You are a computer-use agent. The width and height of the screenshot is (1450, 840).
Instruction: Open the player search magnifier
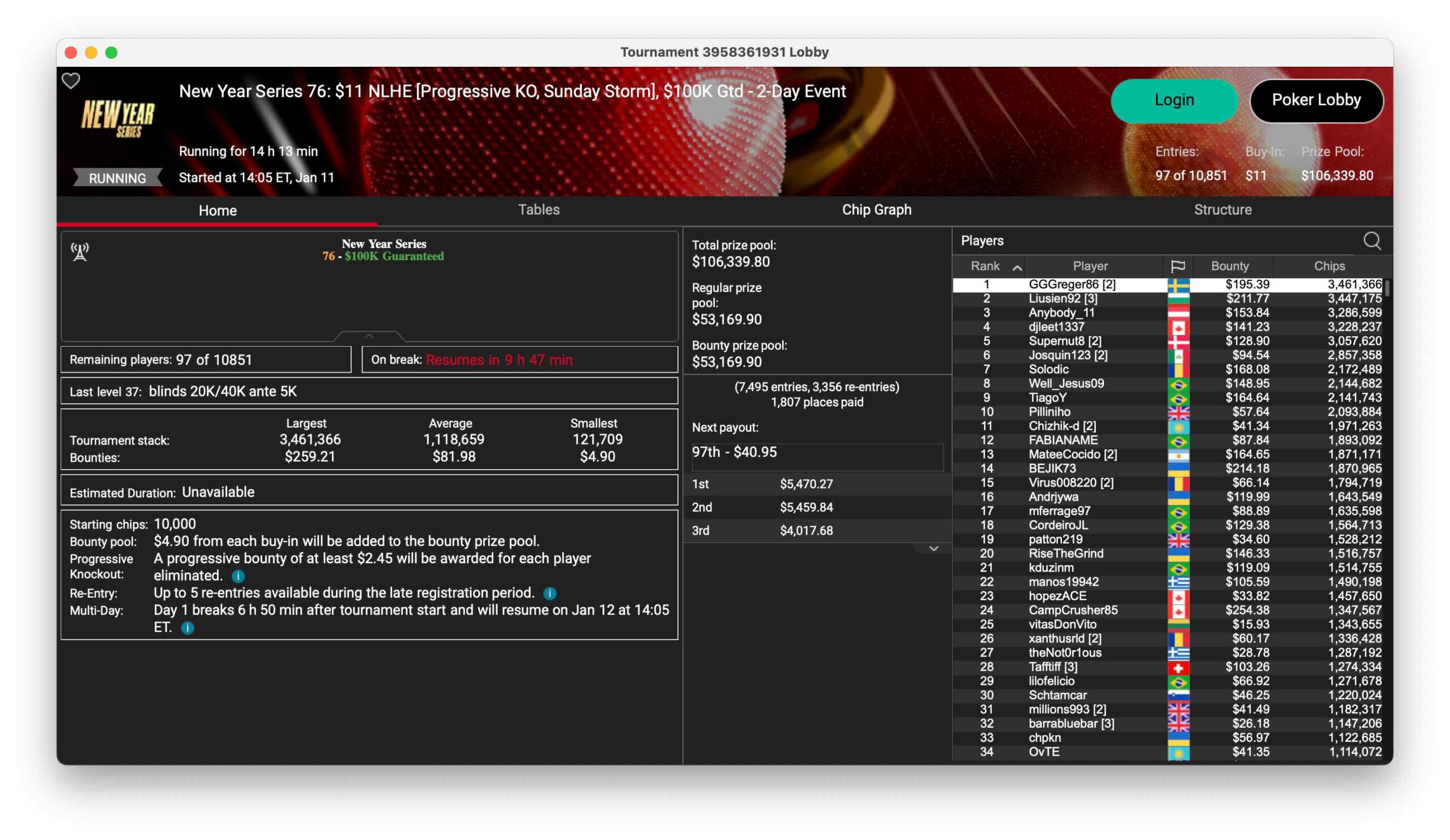click(x=1372, y=241)
